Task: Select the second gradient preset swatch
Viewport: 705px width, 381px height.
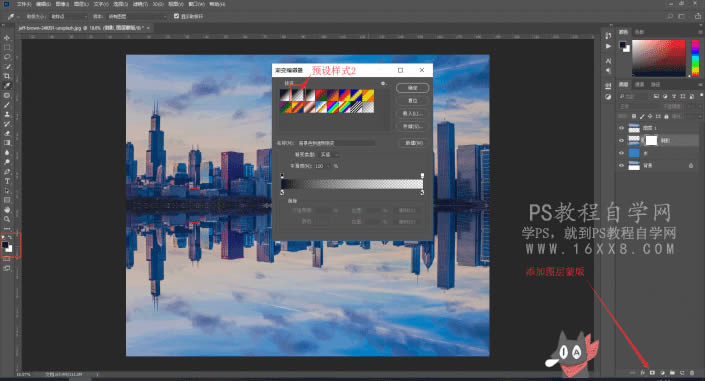Action: (297, 94)
